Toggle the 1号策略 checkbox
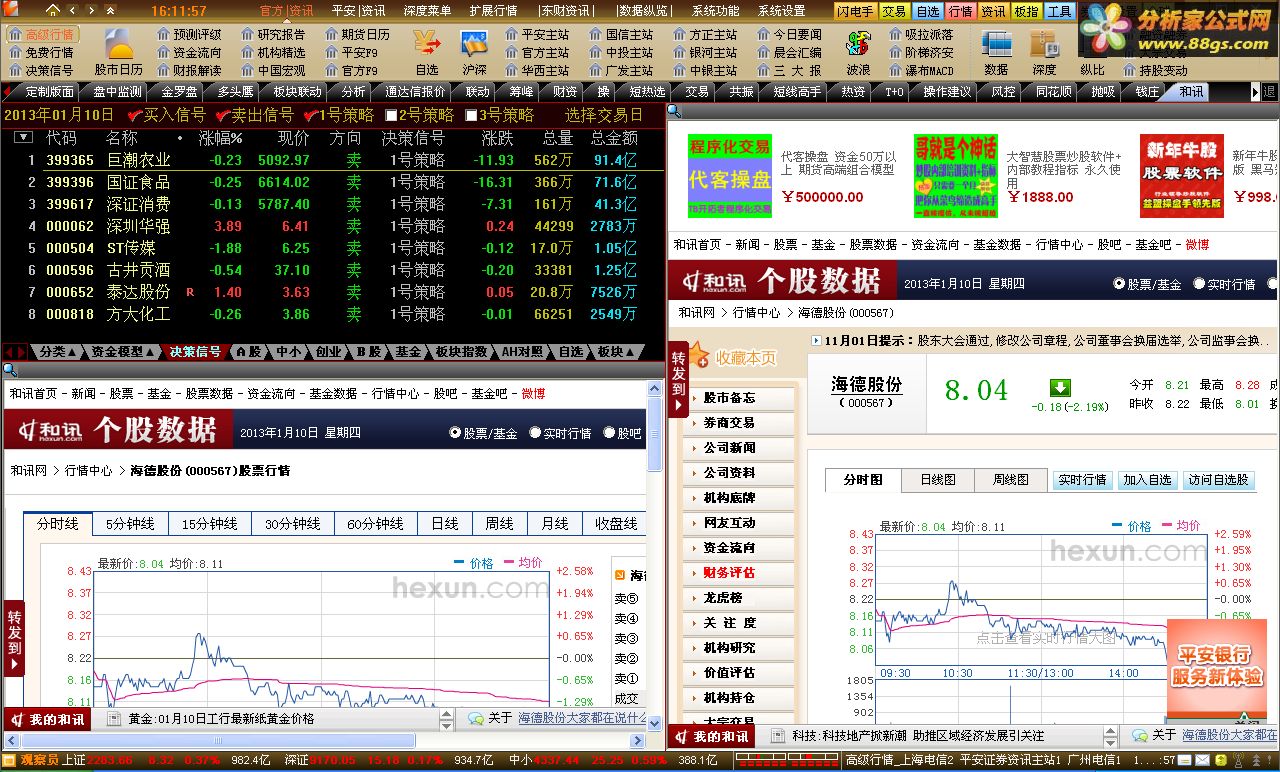Image resolution: width=1280 pixels, height=772 pixels. point(310,115)
